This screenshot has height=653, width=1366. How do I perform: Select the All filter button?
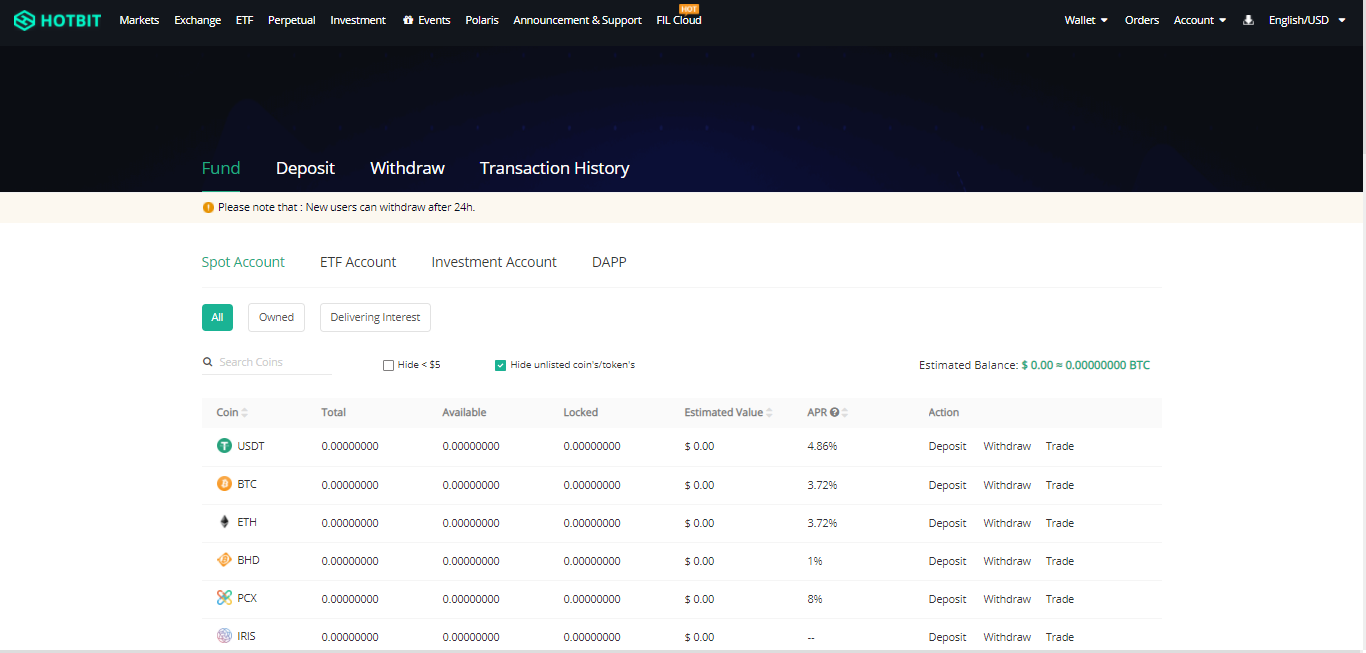coord(217,317)
